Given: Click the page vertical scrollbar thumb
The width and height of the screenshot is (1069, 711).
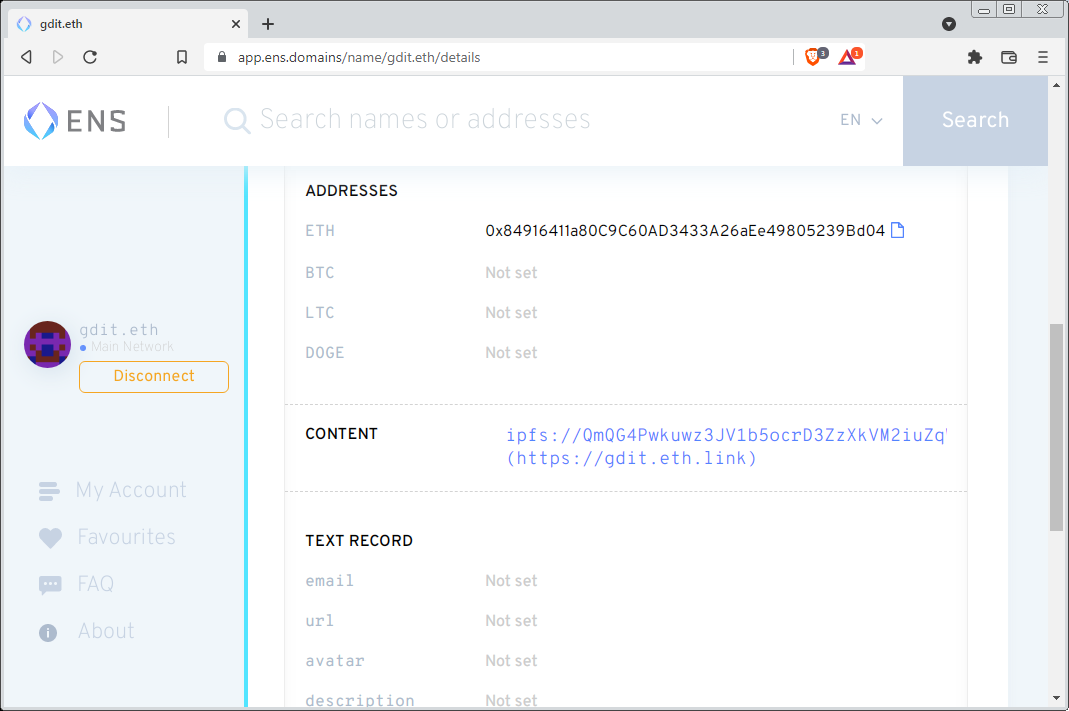Looking at the screenshot, I should coord(1056,427).
